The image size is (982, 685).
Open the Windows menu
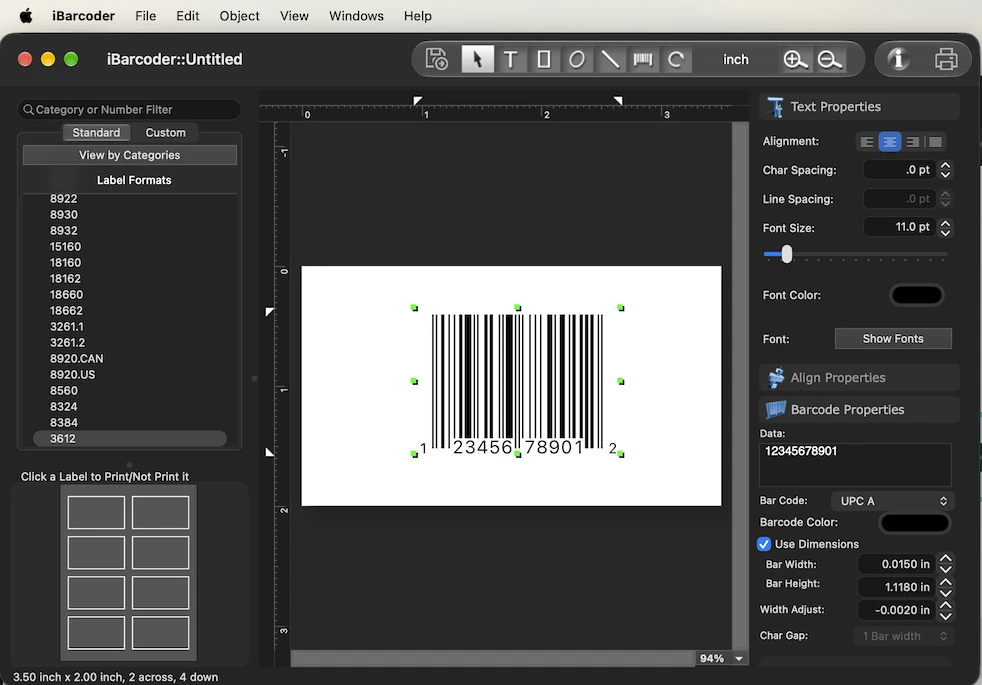356,16
